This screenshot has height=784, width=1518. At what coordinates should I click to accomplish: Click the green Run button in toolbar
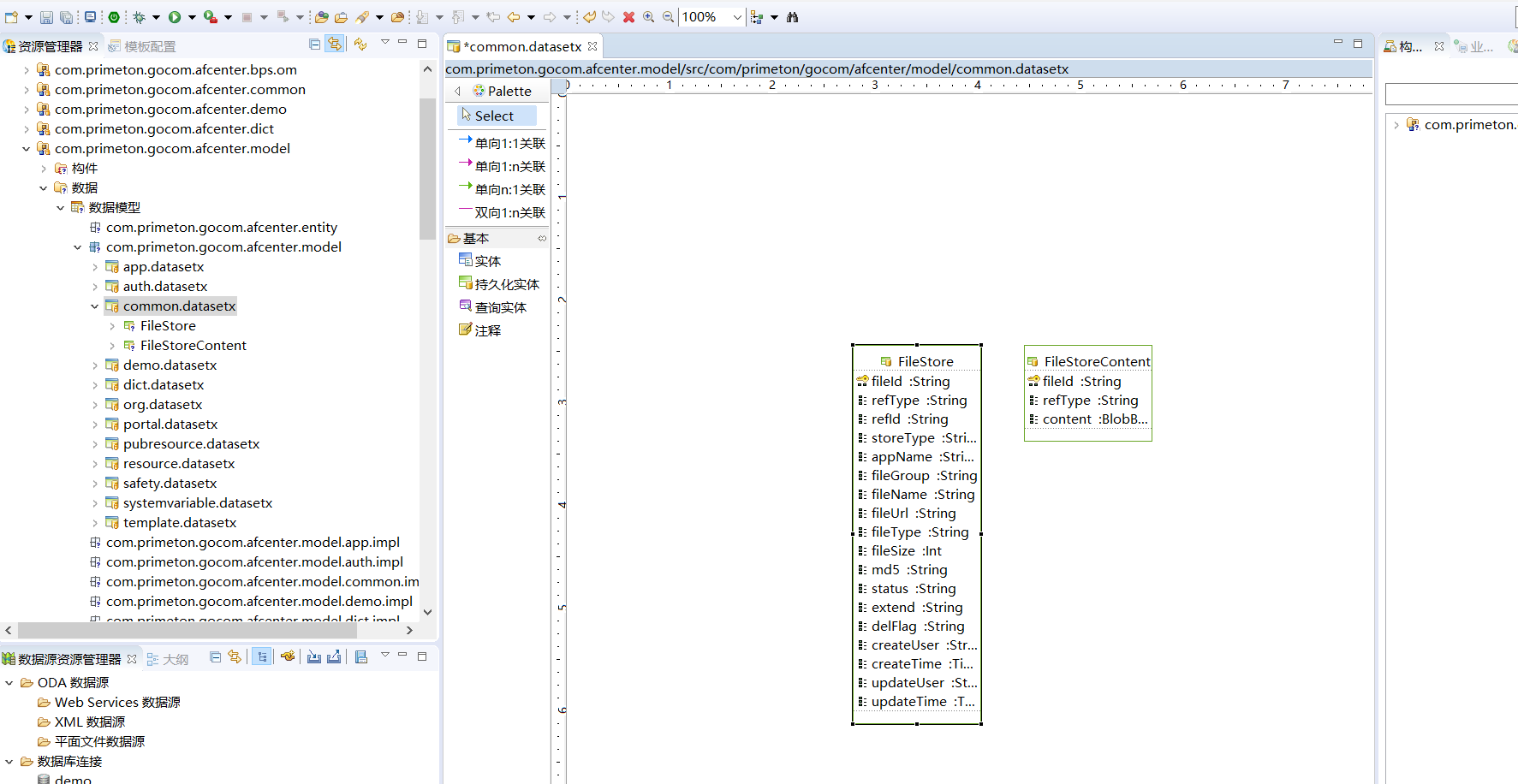[x=175, y=17]
